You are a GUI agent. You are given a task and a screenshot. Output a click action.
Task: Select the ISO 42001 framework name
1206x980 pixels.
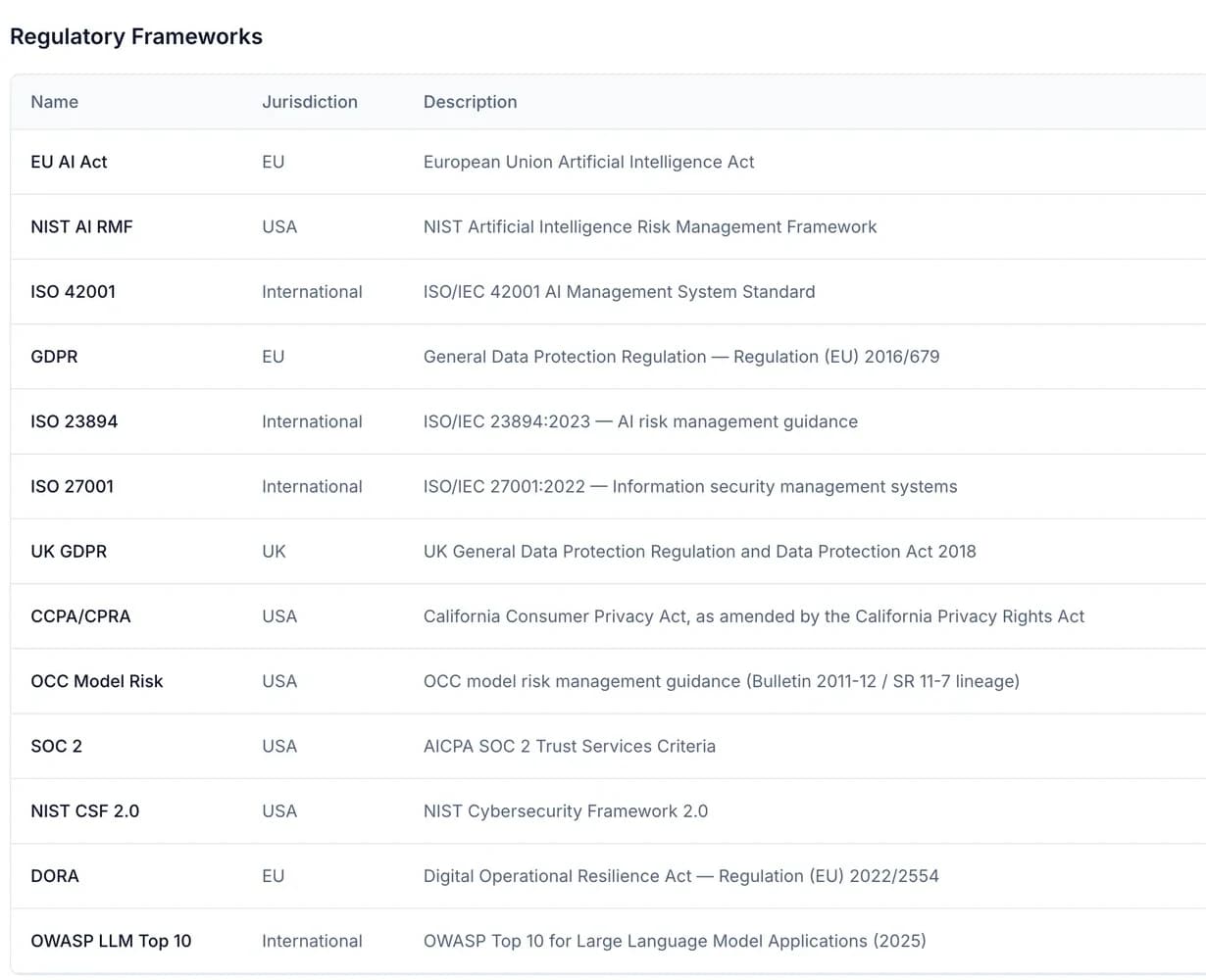[x=73, y=291]
